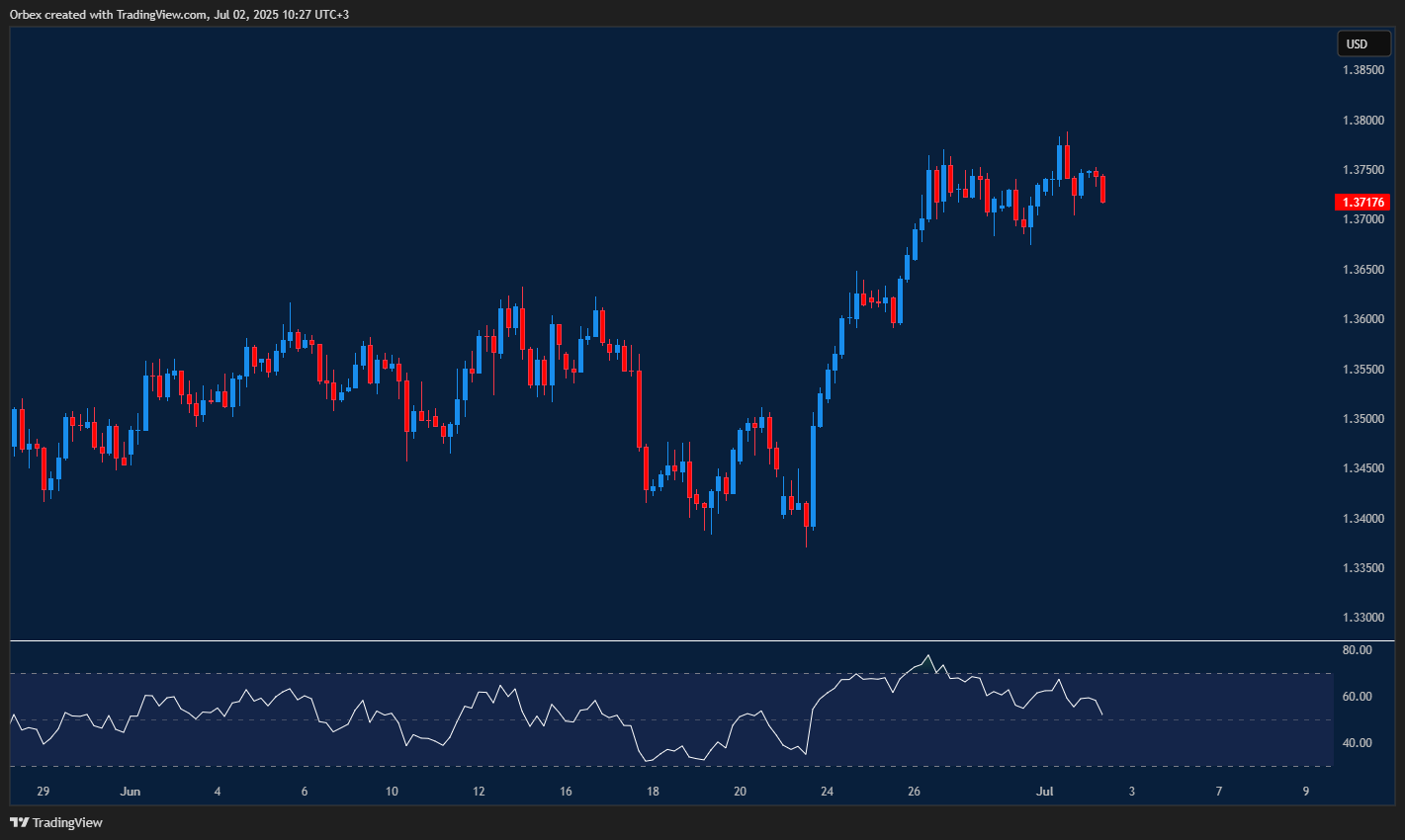Click the Jun label on date axis
Image resolution: width=1405 pixels, height=840 pixels.
point(131,792)
